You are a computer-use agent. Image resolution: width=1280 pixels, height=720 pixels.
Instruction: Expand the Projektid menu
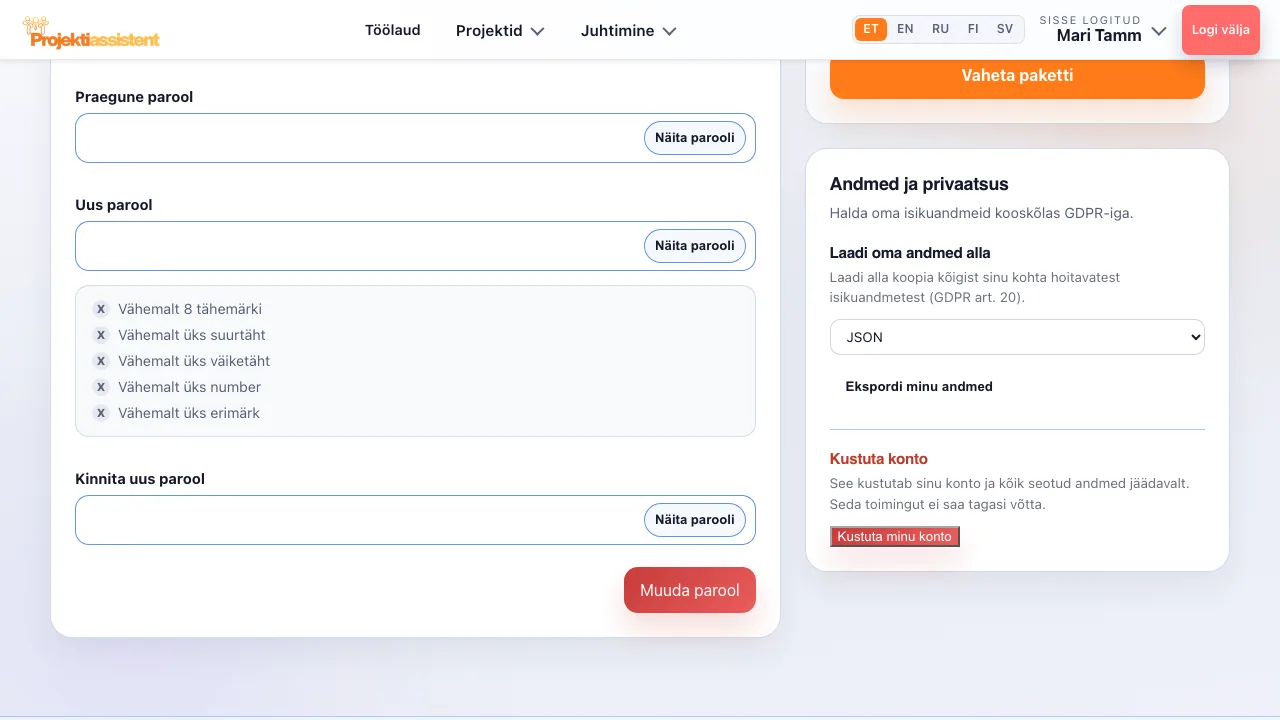pos(500,31)
